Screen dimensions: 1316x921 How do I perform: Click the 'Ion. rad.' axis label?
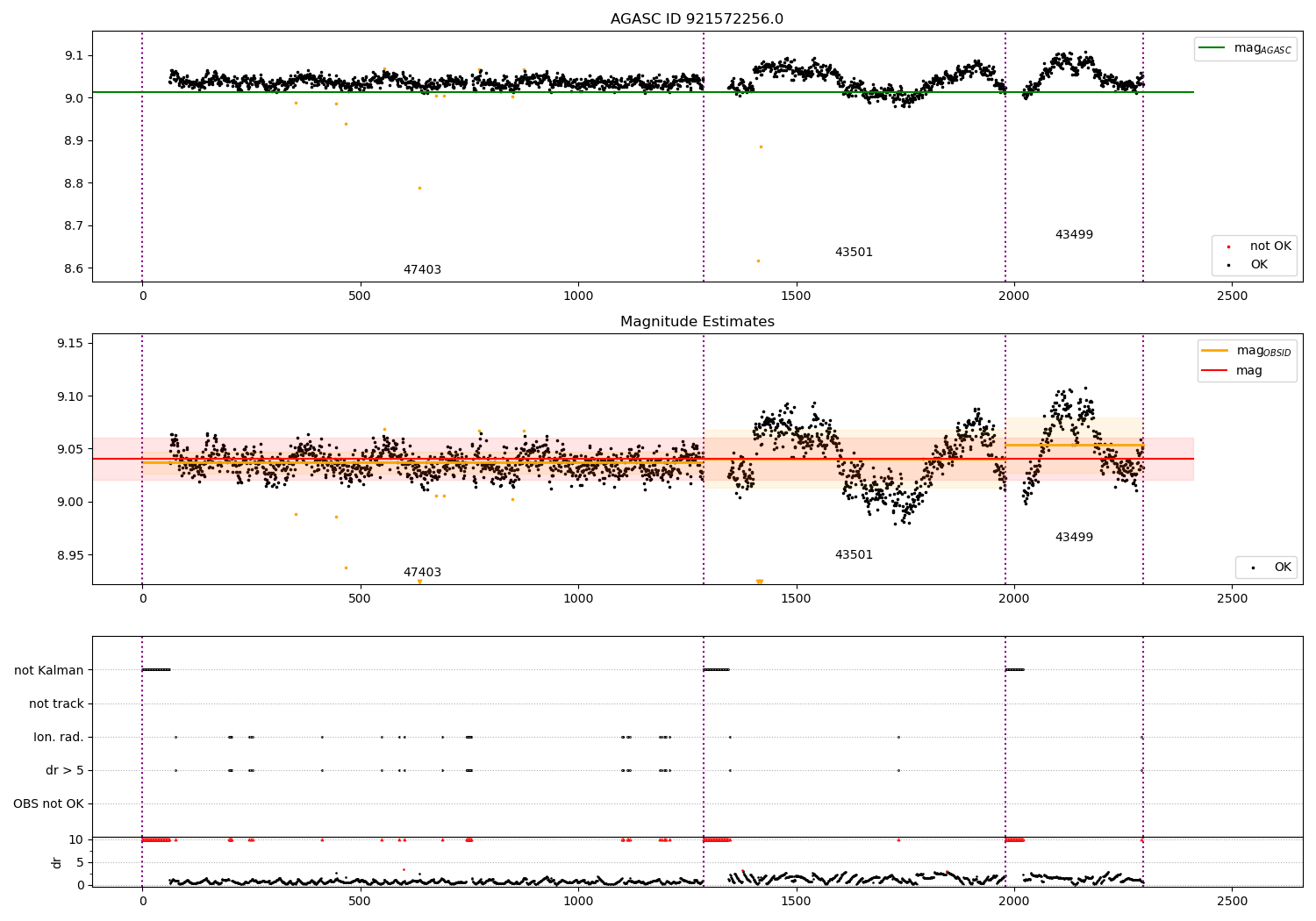pyautogui.click(x=59, y=737)
